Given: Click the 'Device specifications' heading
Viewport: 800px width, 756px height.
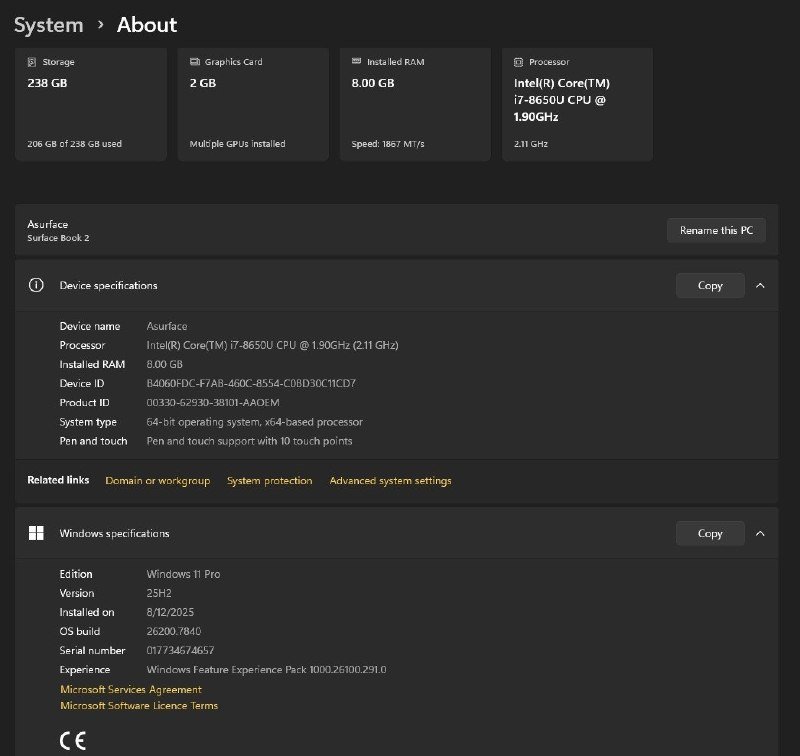Looking at the screenshot, I should pyautogui.click(x=108, y=286).
